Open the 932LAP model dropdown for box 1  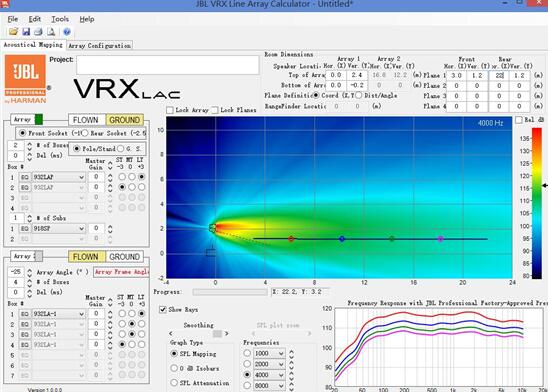[x=59, y=177]
